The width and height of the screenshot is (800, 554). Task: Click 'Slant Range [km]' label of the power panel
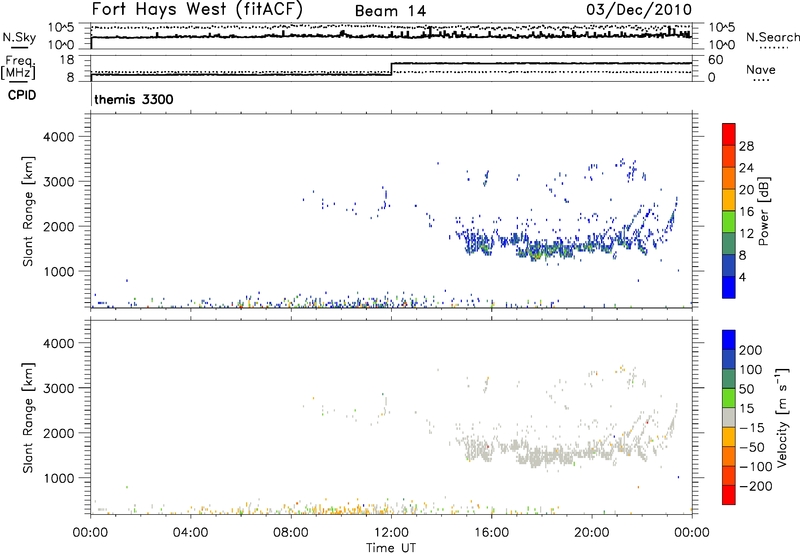pyautogui.click(x=28, y=211)
